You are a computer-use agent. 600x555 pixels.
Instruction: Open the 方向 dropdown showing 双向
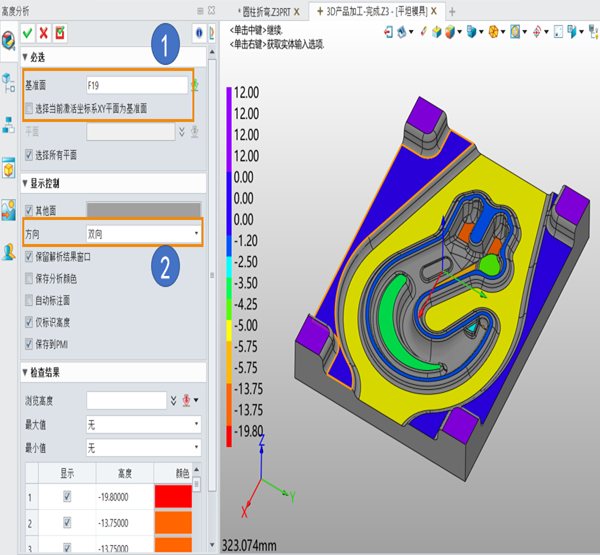point(144,233)
